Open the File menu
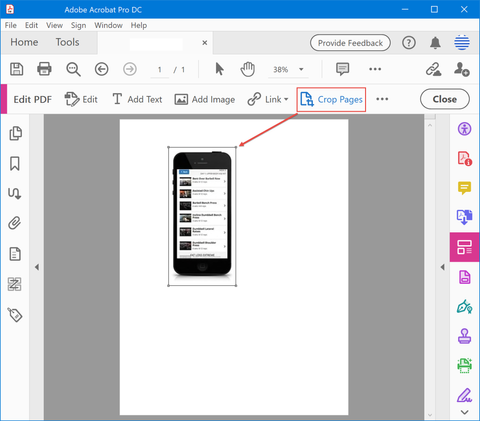 (11, 25)
